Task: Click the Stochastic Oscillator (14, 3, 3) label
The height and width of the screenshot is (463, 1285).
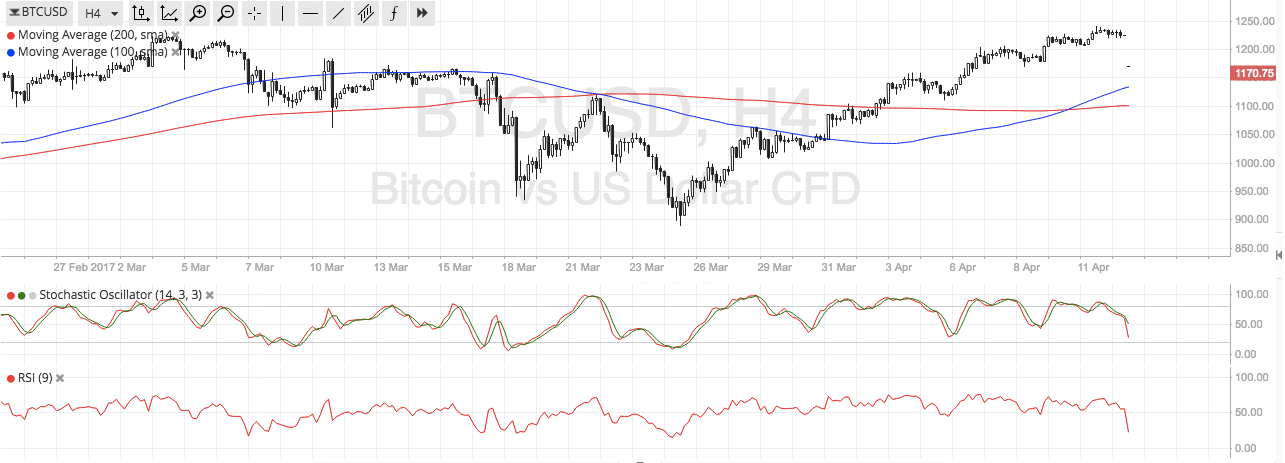Action: click(x=120, y=295)
